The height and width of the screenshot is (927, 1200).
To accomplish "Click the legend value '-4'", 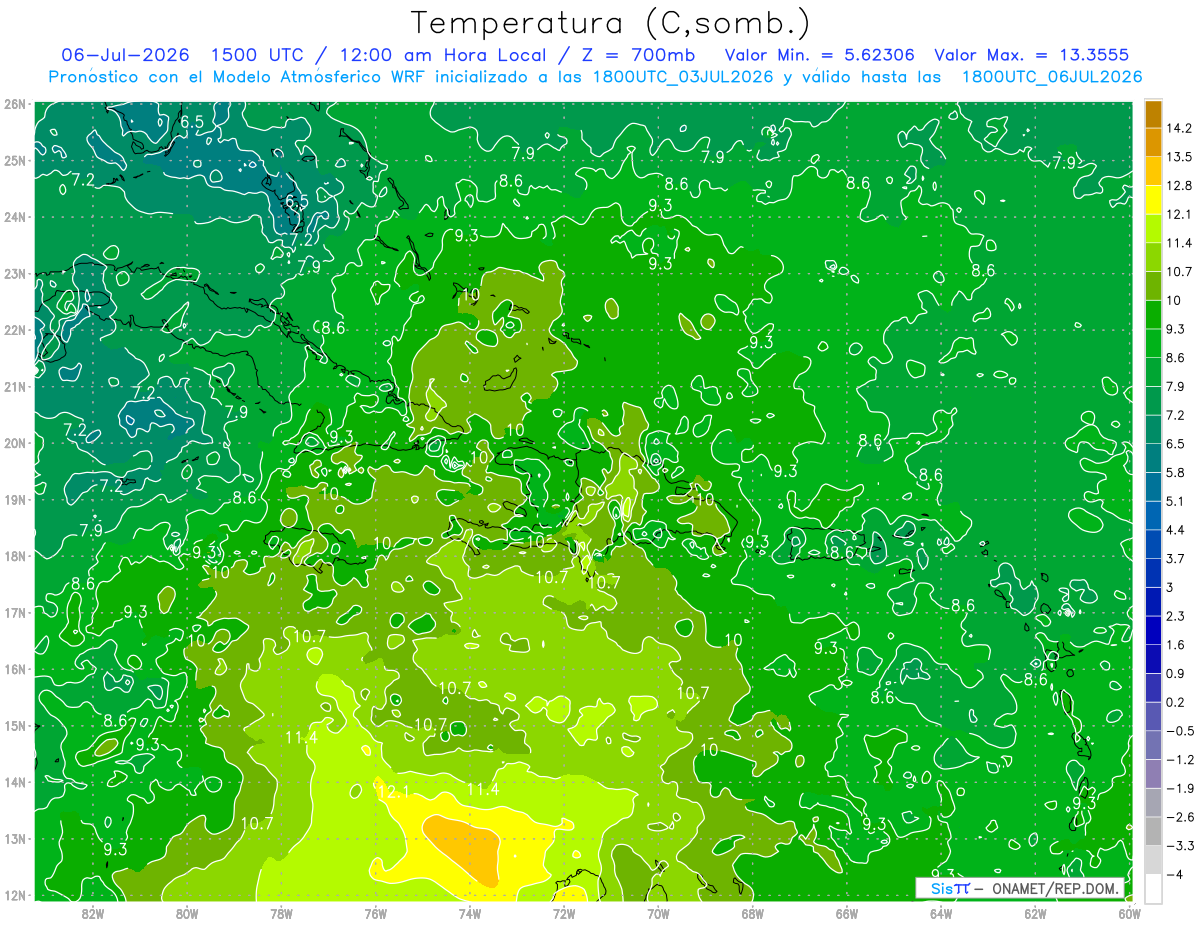I will [x=1174, y=874].
